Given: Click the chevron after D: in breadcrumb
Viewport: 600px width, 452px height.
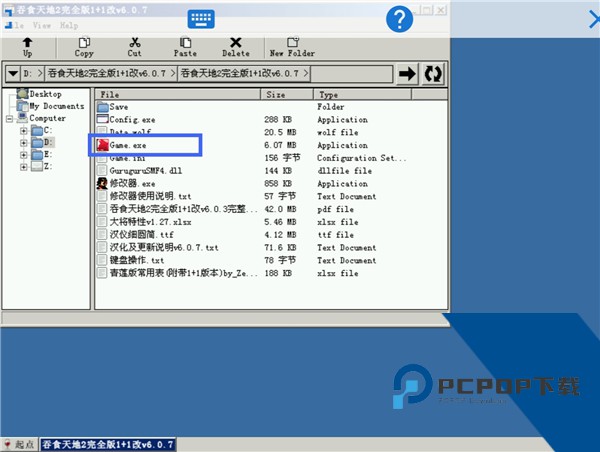Looking at the screenshot, I should tap(39, 73).
